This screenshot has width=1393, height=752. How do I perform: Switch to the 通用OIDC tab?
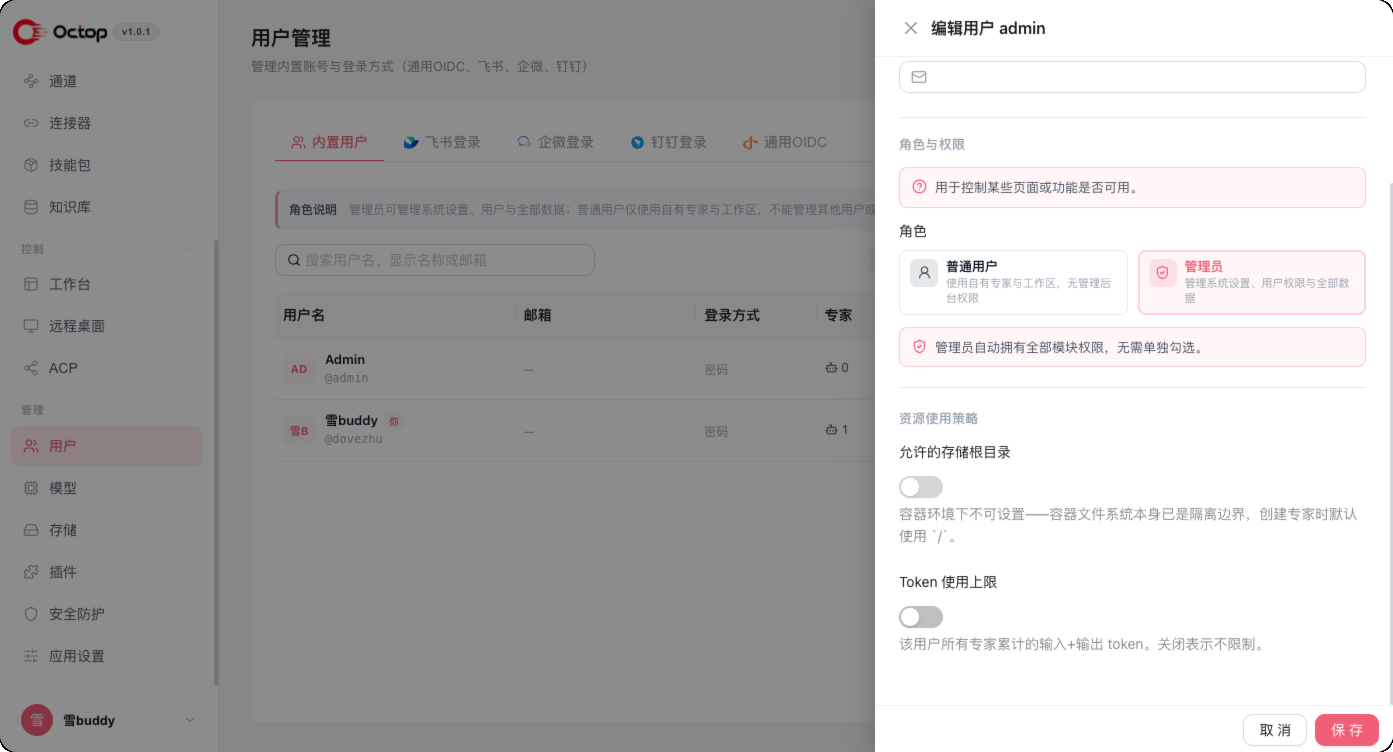pos(784,142)
